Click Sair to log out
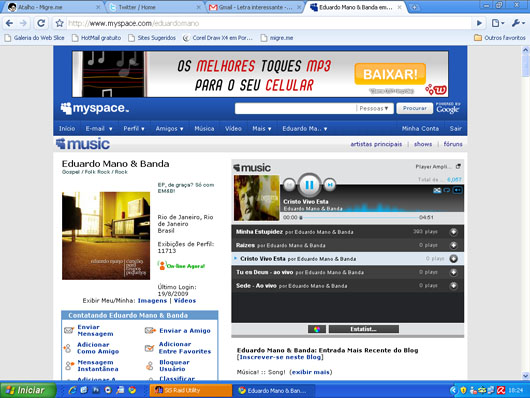This screenshot has width=530, height=398. pyautogui.click(x=455, y=128)
